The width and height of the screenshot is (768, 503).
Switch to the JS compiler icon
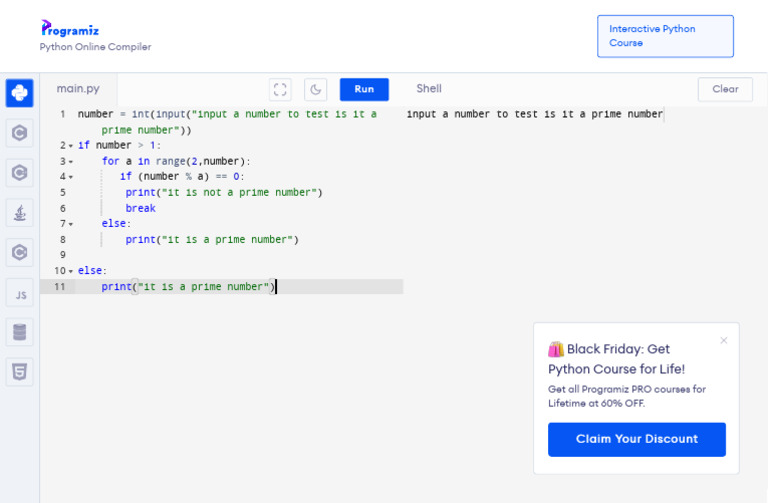pyautogui.click(x=19, y=294)
